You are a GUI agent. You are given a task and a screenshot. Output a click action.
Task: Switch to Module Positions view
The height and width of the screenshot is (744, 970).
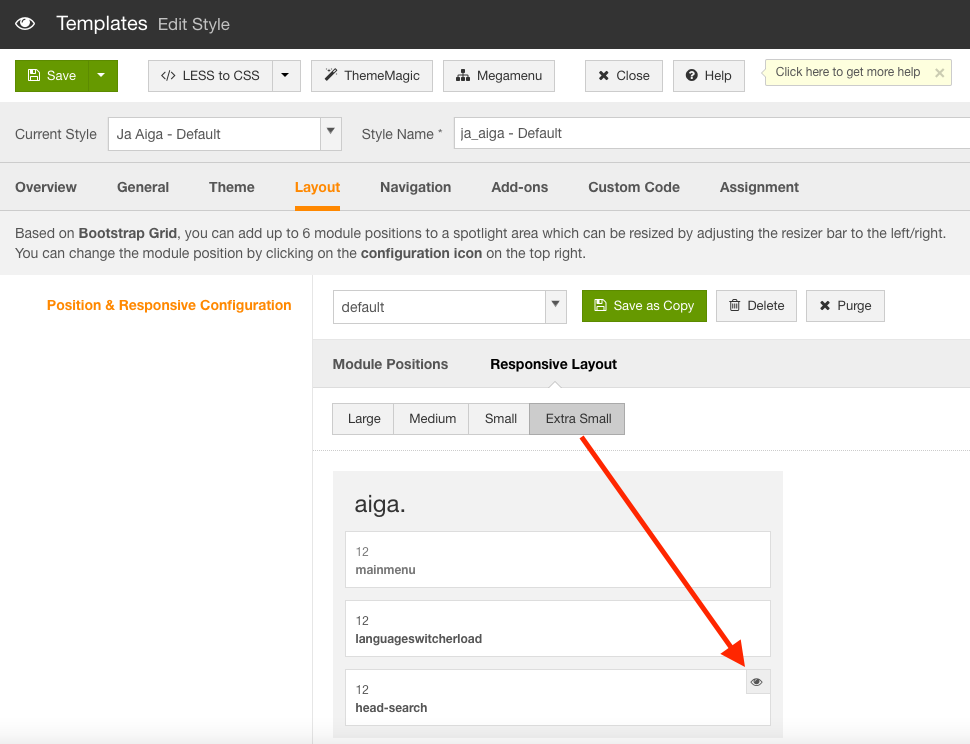coord(390,364)
